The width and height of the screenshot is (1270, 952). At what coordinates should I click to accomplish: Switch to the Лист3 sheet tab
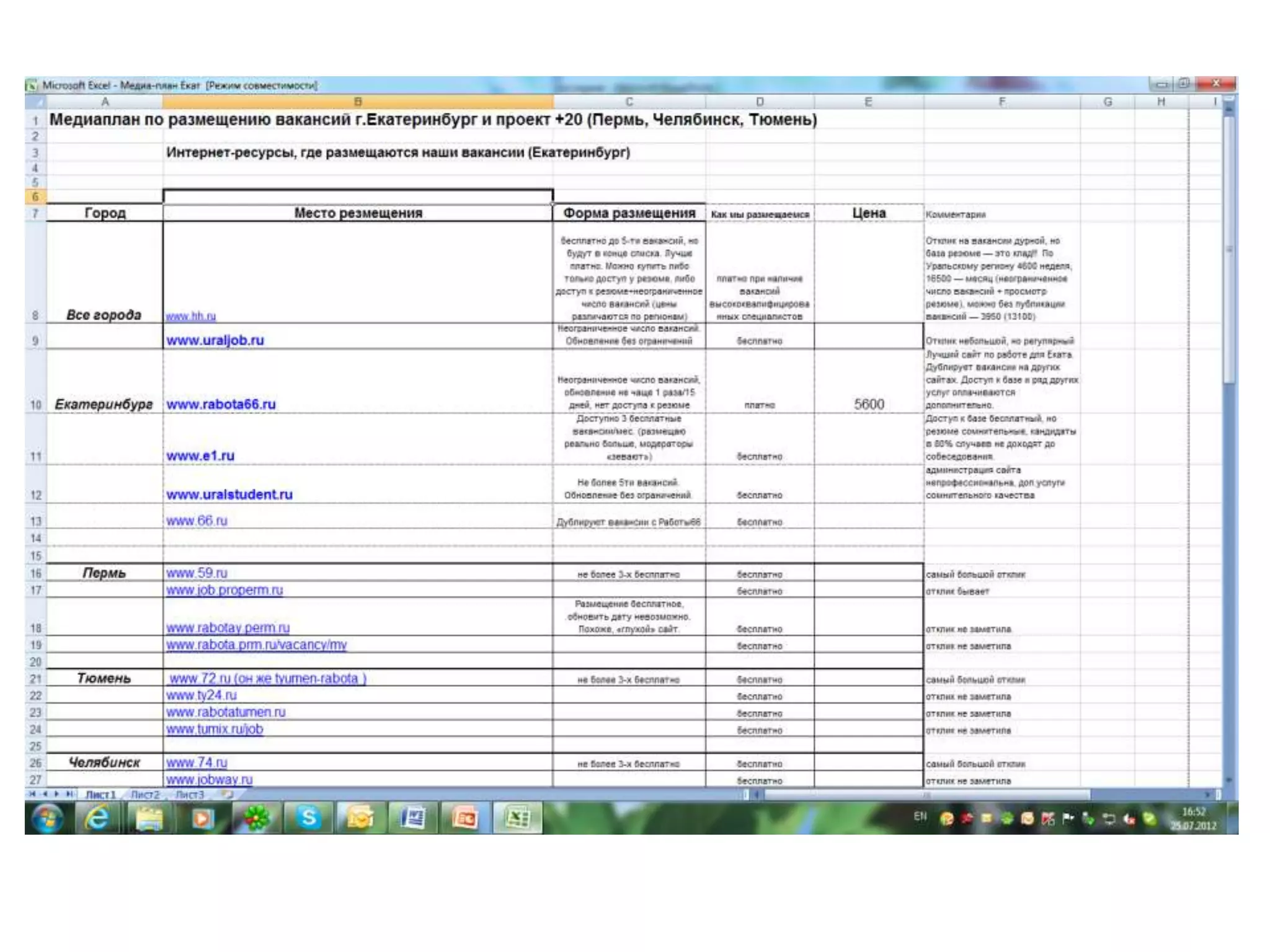[190, 795]
